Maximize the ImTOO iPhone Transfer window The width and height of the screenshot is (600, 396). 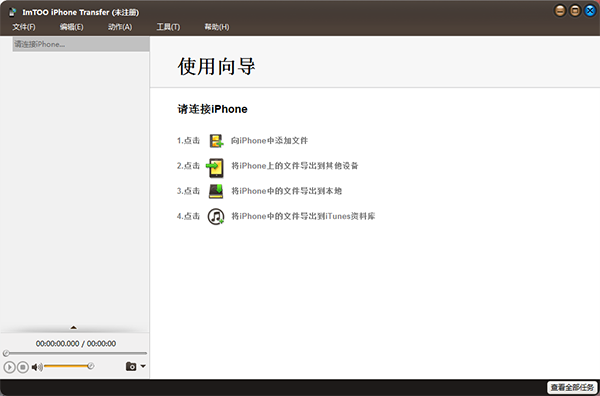[575, 11]
